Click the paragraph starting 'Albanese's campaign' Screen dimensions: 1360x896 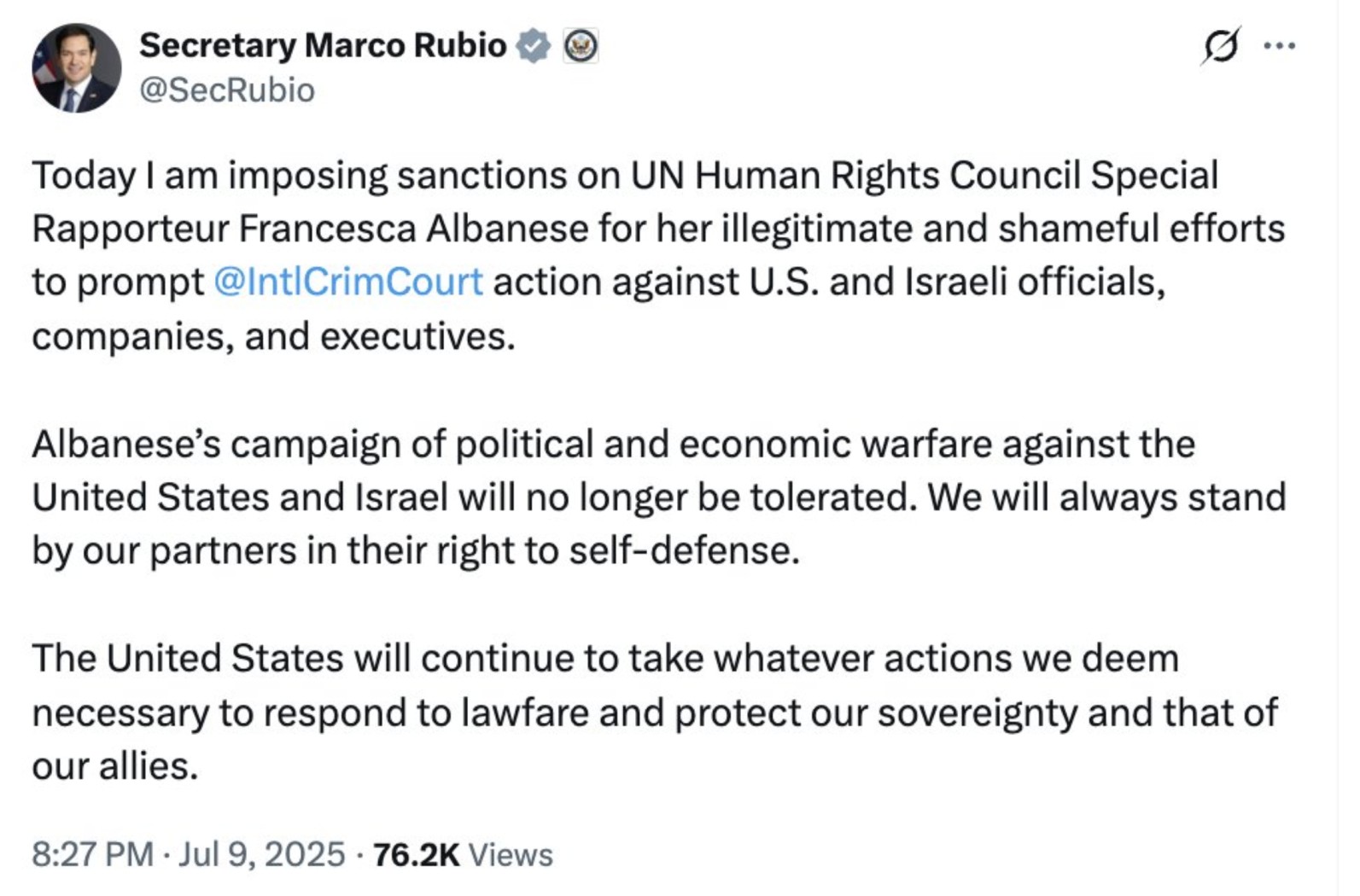(658, 497)
